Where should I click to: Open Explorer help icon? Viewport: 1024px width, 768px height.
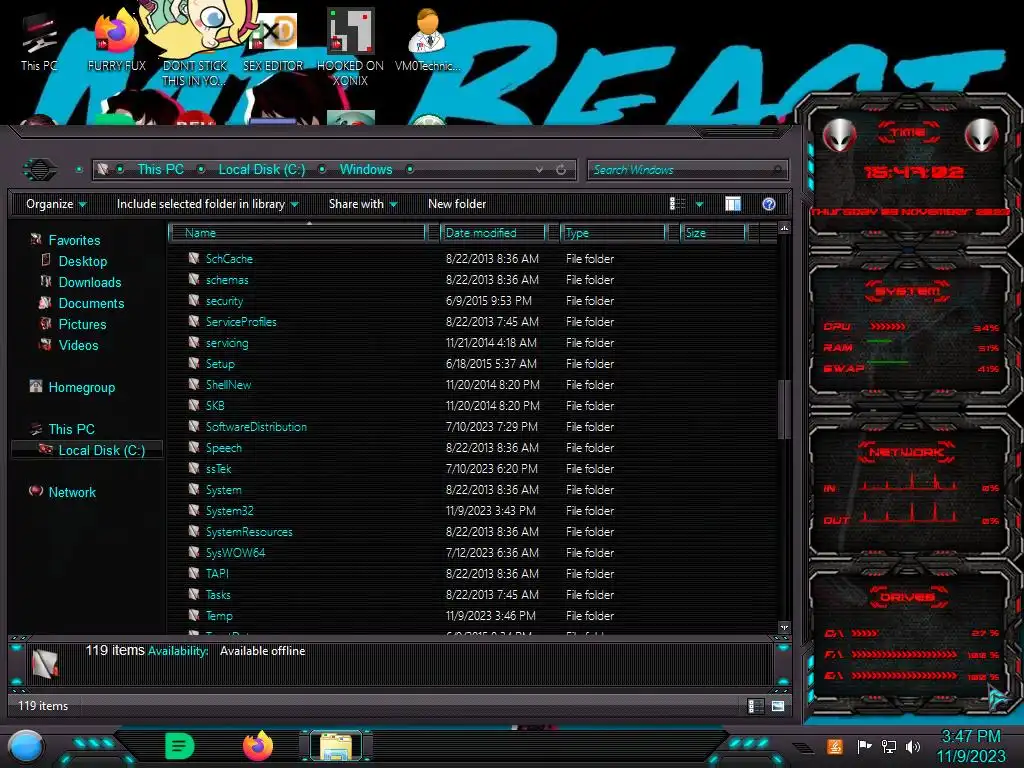[x=769, y=204]
